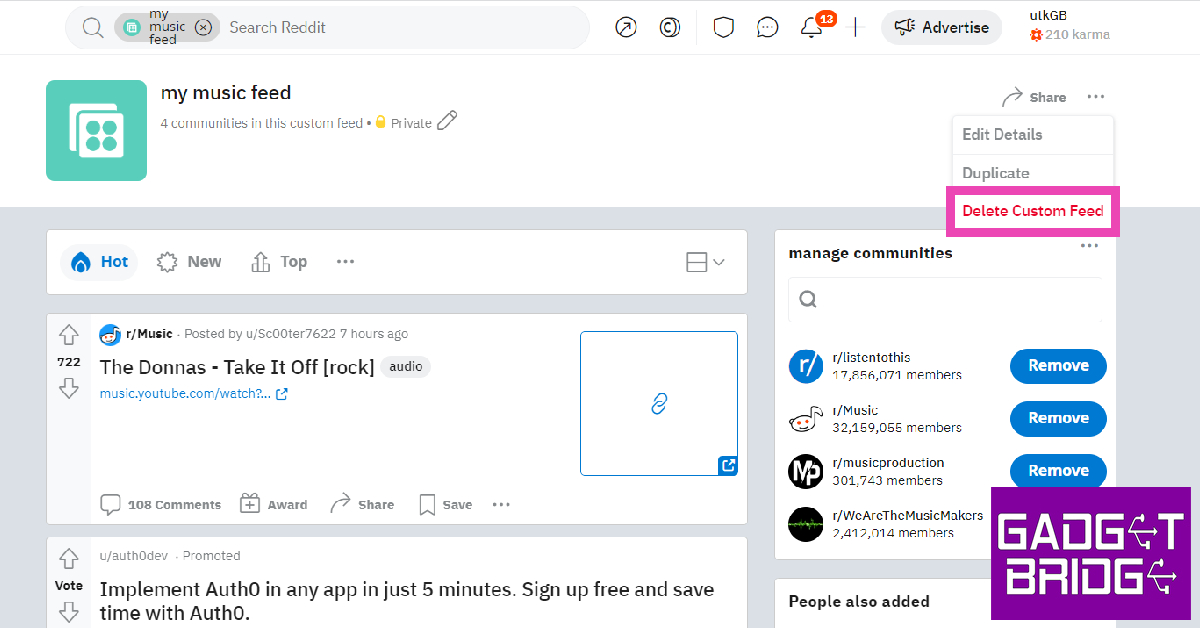This screenshot has width=1200, height=628.
Task: Open manage communities ellipsis menu
Action: click(1089, 246)
